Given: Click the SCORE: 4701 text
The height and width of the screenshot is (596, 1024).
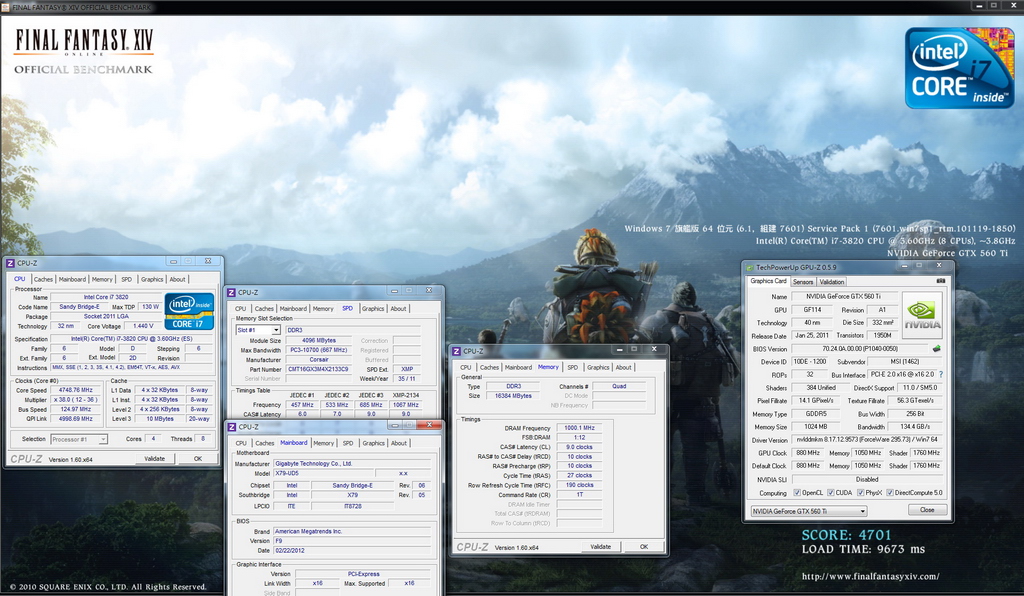Looking at the screenshot, I should pos(846,535).
